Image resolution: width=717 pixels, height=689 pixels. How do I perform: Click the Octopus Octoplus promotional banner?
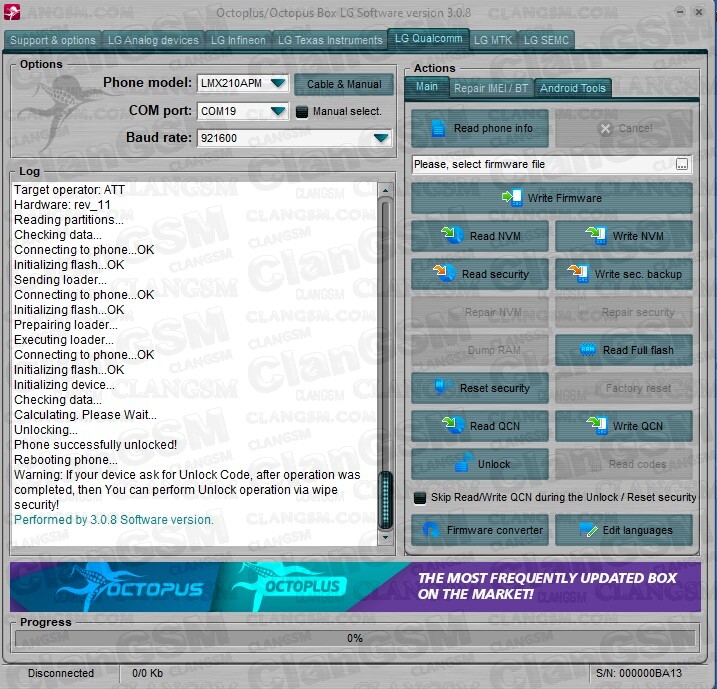click(x=355, y=587)
